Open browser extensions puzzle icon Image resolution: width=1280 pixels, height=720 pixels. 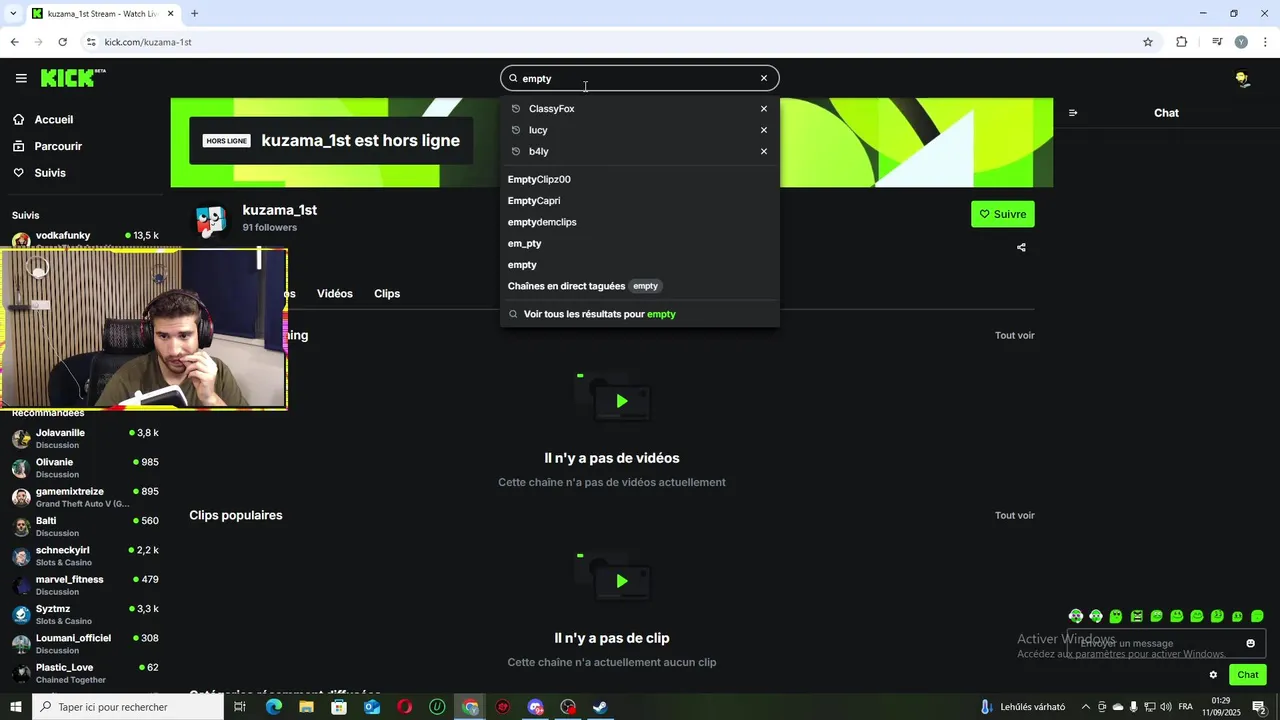tap(1181, 42)
